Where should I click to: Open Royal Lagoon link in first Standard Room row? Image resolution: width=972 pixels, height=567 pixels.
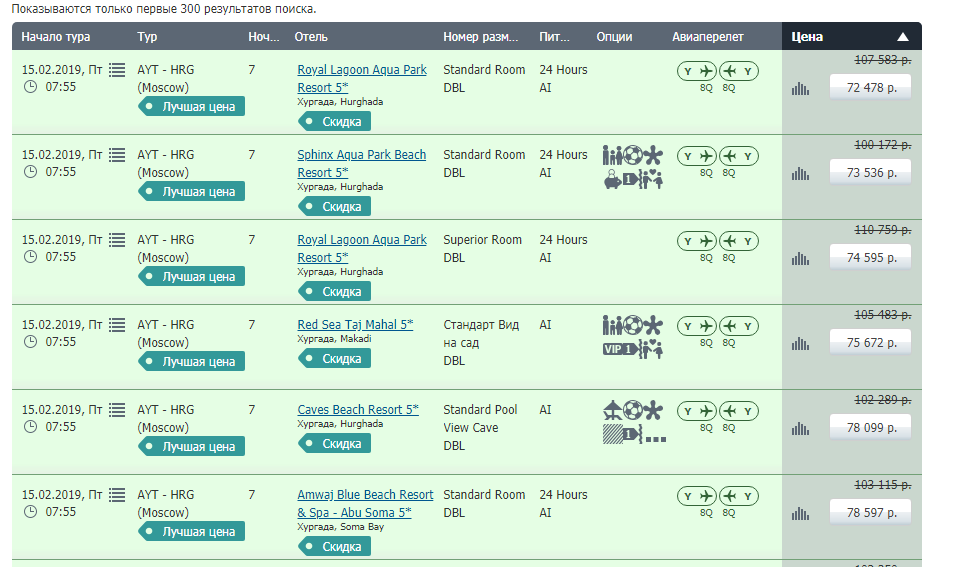pyautogui.click(x=362, y=79)
